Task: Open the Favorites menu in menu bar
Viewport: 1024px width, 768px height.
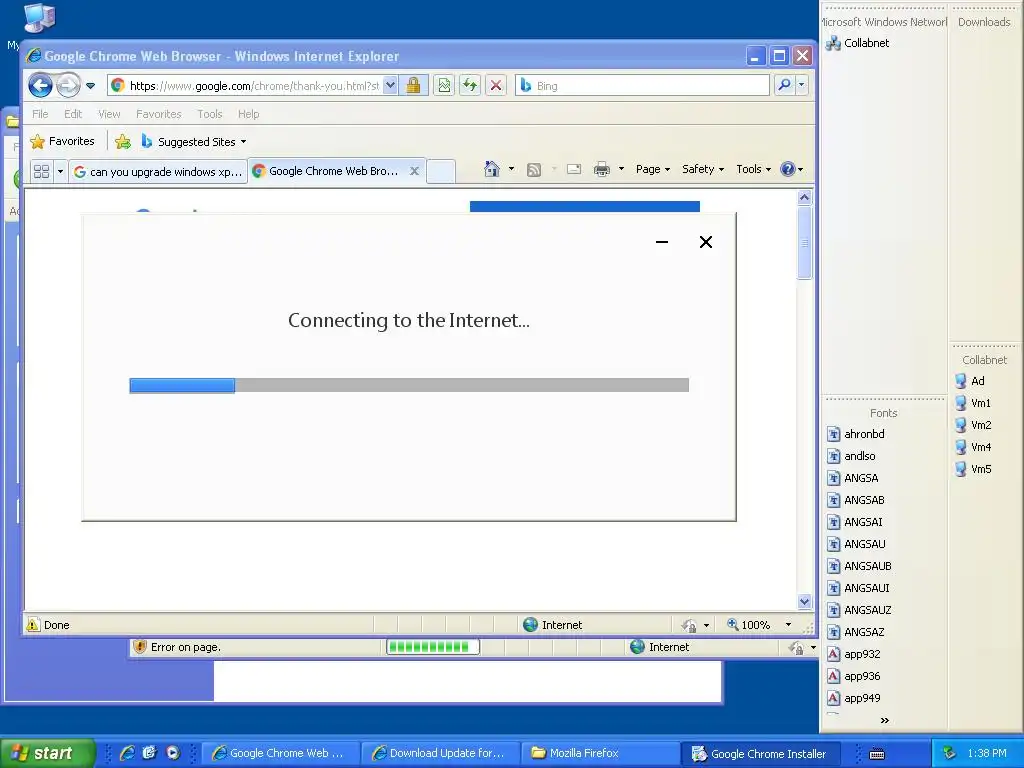Action: click(159, 114)
